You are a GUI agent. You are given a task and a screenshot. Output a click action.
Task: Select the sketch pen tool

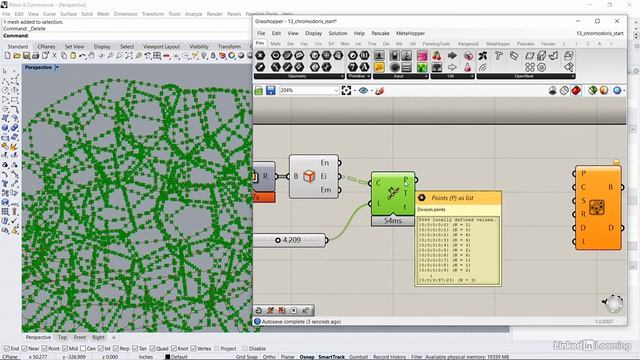point(380,91)
